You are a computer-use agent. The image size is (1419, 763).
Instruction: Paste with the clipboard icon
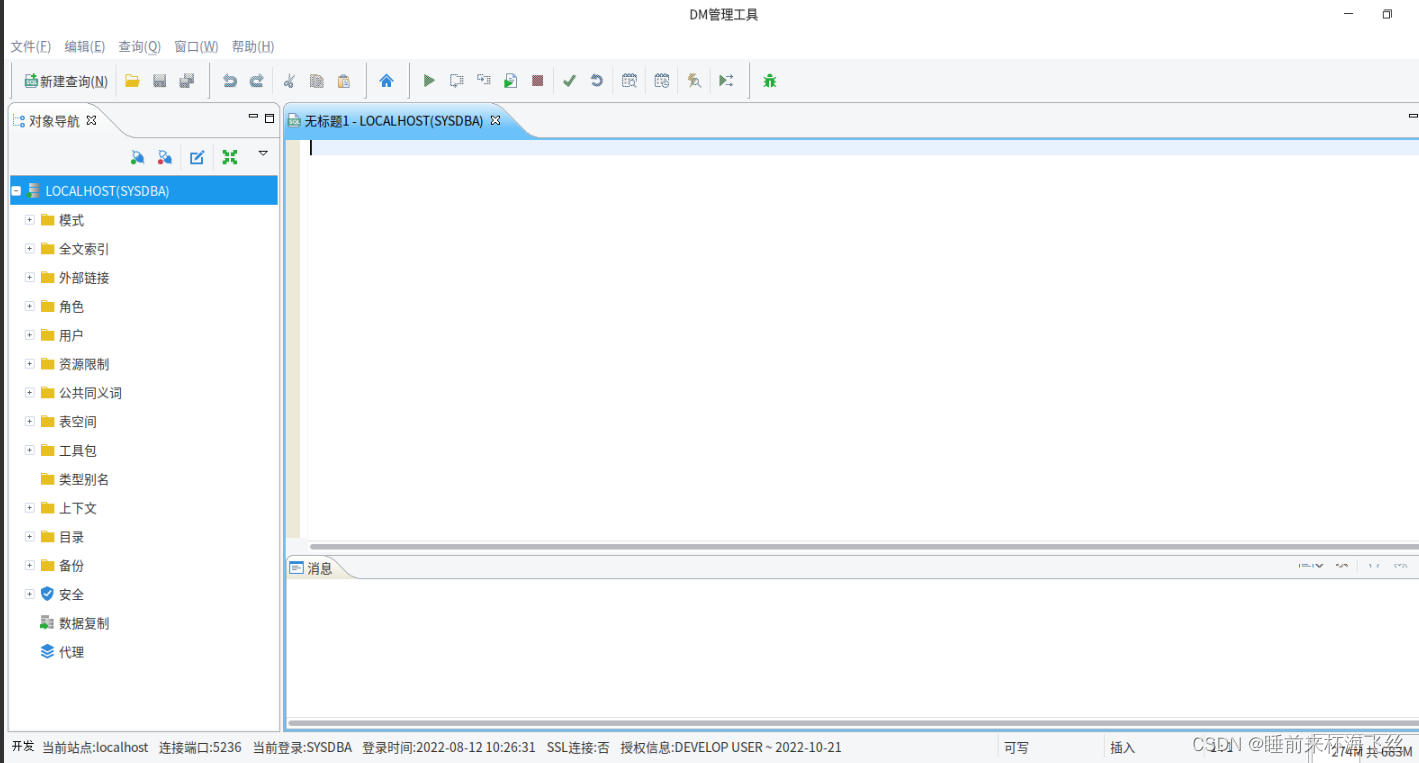point(344,81)
